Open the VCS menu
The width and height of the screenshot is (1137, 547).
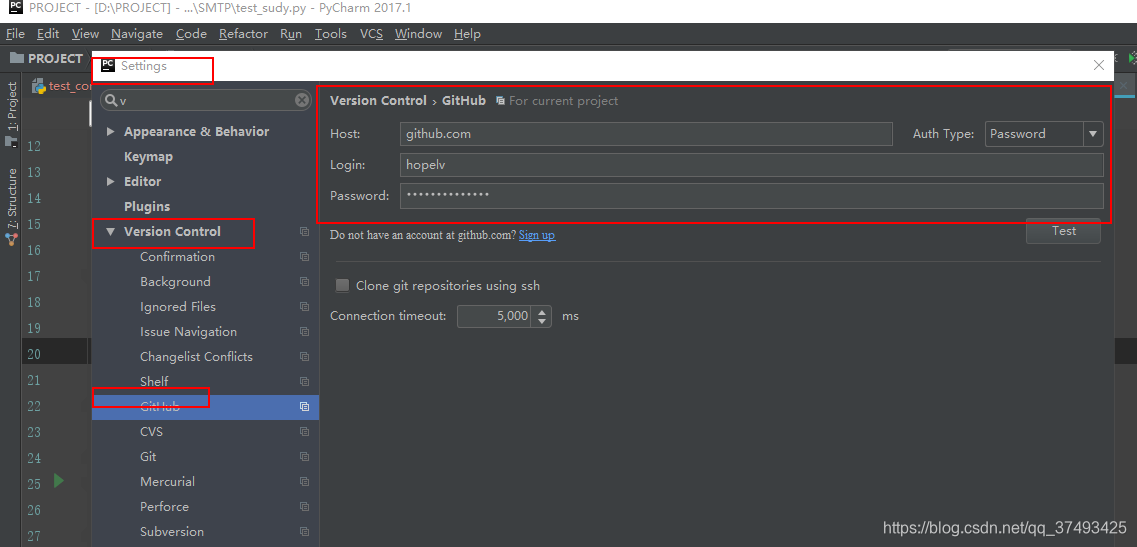click(371, 33)
